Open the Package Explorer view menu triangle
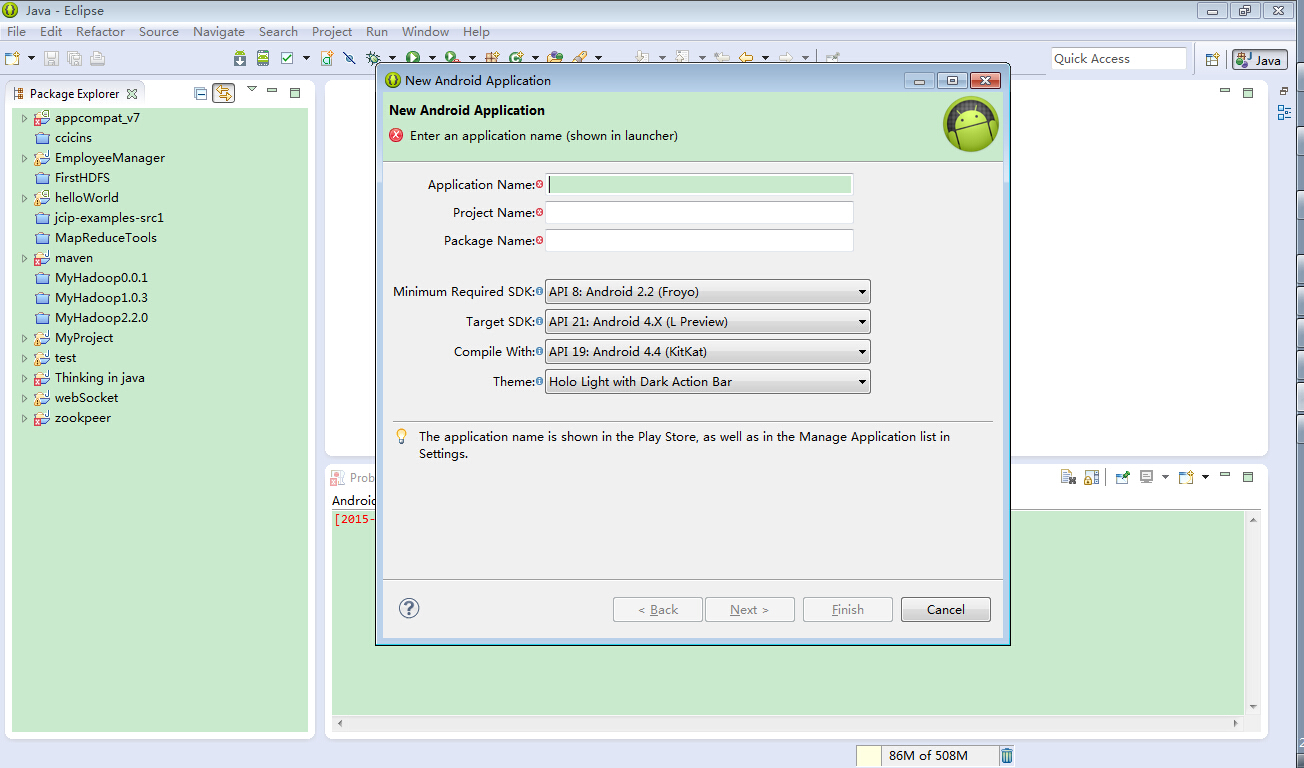This screenshot has height=768, width=1304. tap(252, 89)
